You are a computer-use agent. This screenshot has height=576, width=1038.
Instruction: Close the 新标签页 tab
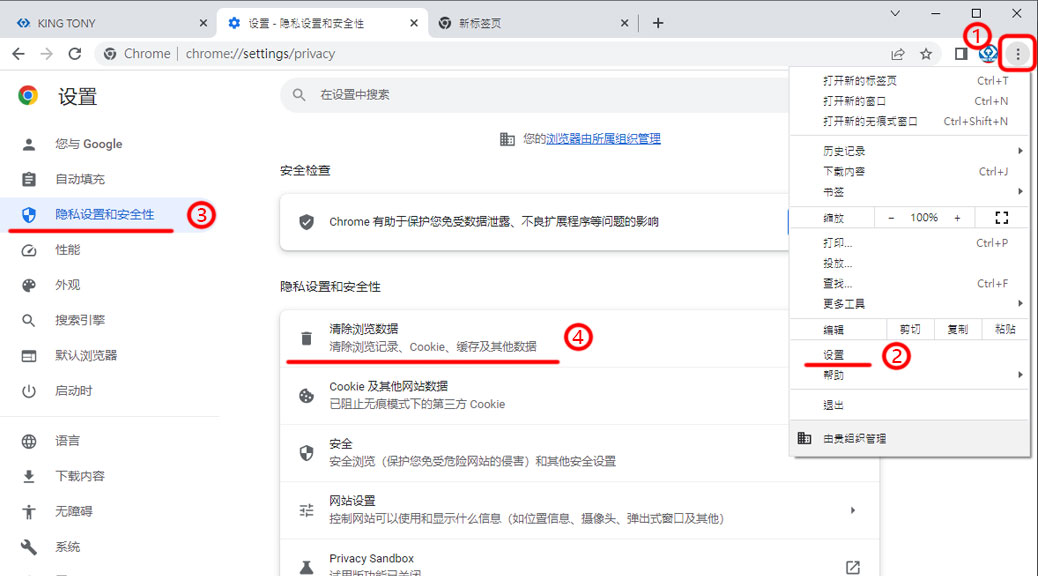(x=624, y=23)
